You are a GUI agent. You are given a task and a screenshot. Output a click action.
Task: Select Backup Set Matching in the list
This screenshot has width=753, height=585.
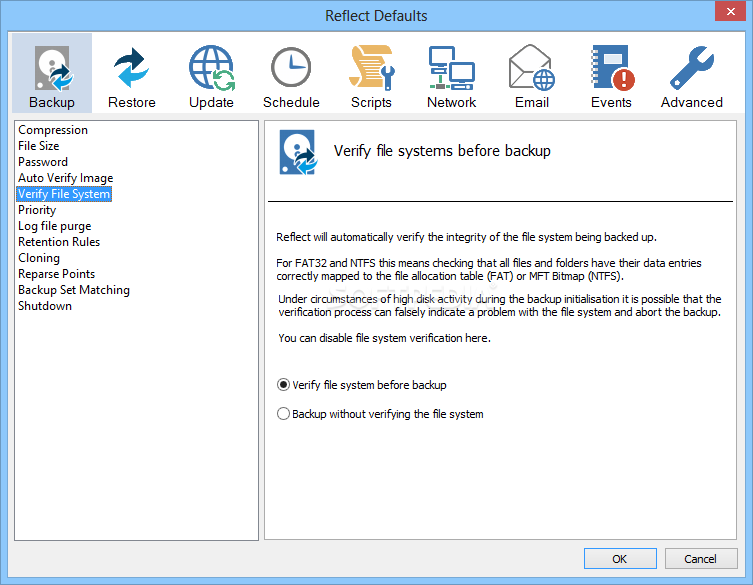74,290
